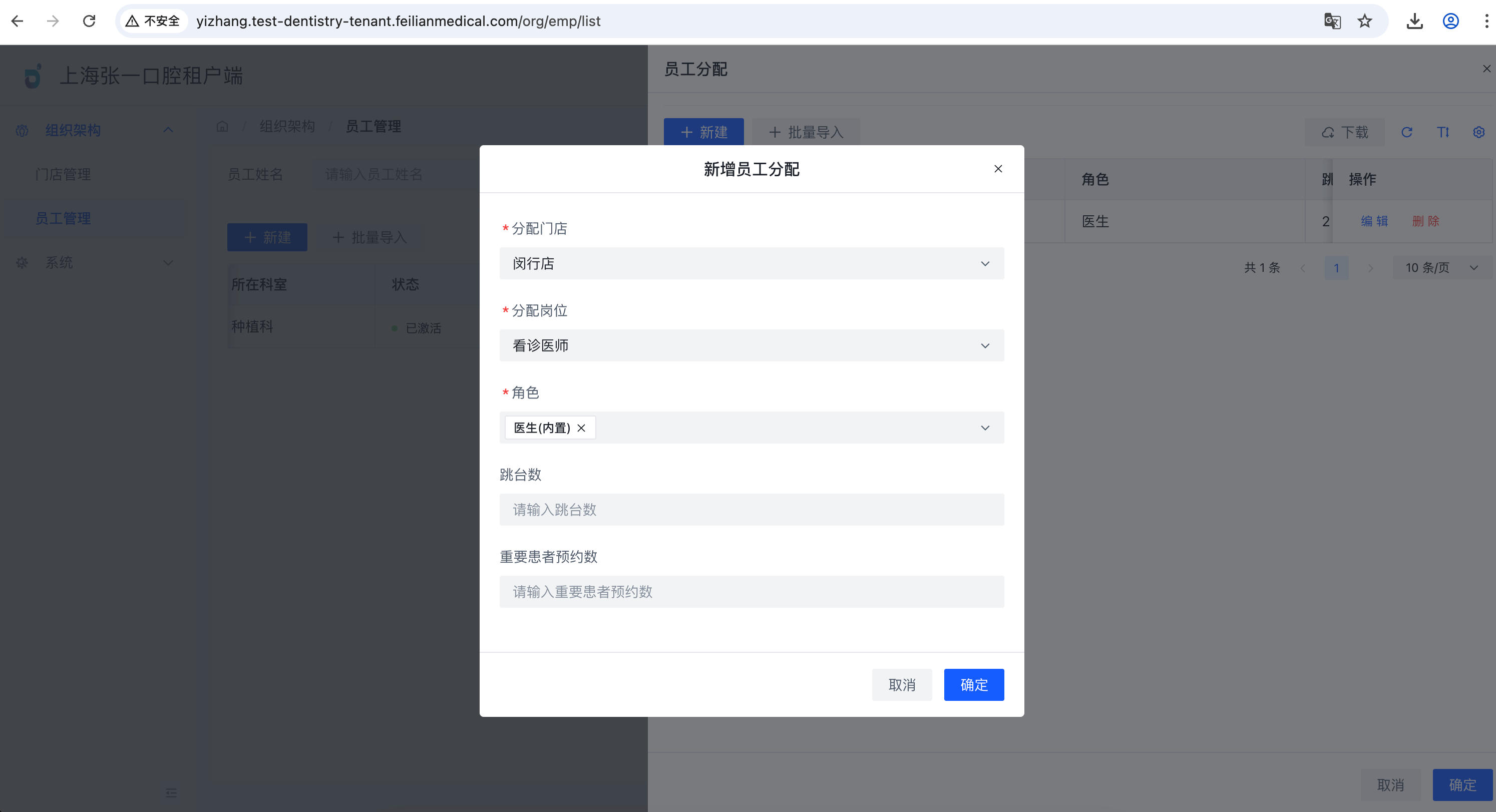Close the 新增员工分配 dialog
The image size is (1496, 812).
point(998,169)
